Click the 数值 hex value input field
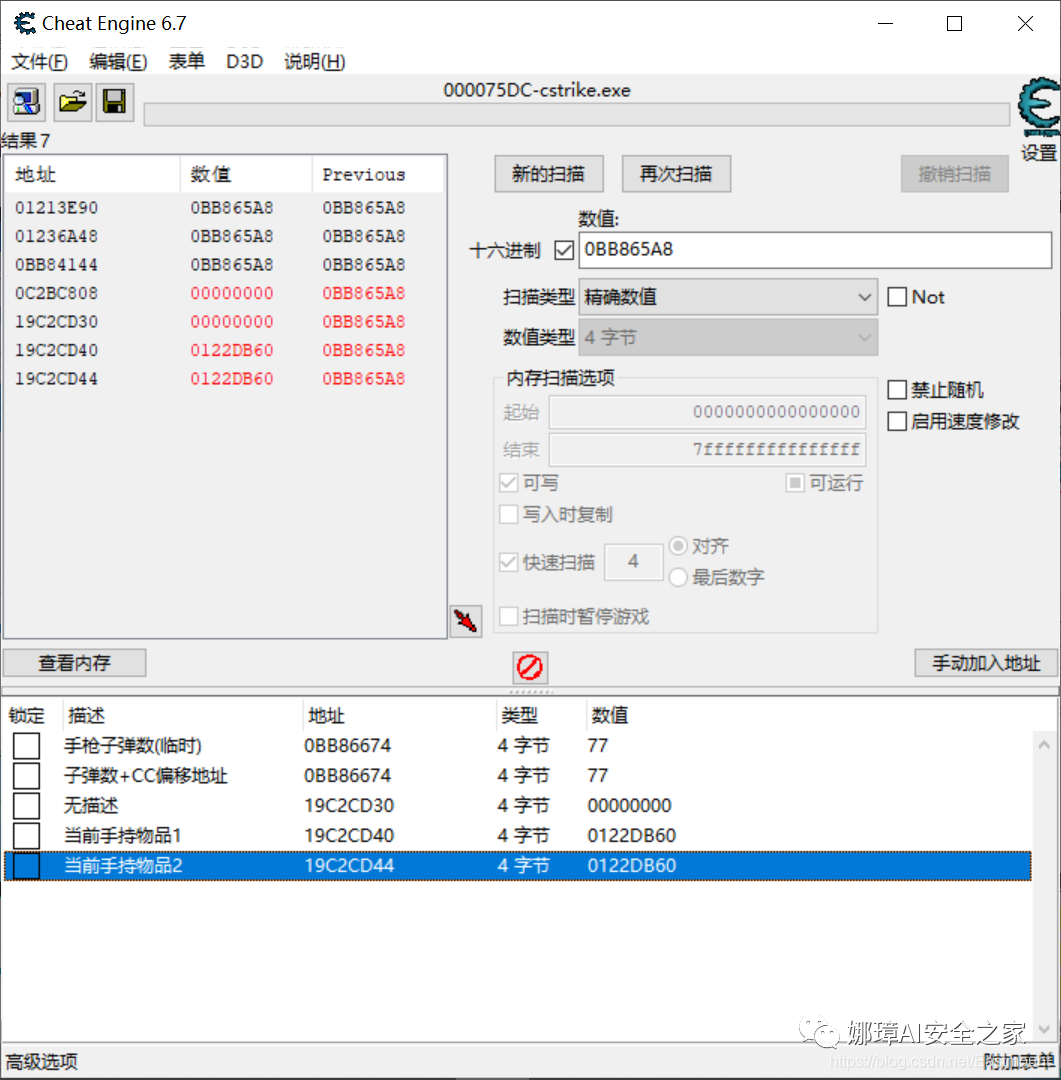Screen dimensions: 1061x1080 [815, 249]
